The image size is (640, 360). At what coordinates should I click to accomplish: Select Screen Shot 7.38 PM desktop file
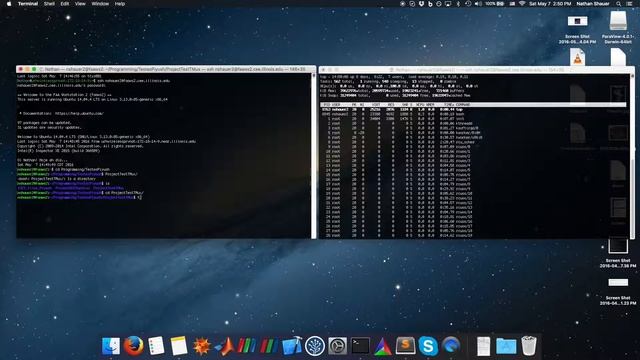tap(618, 253)
